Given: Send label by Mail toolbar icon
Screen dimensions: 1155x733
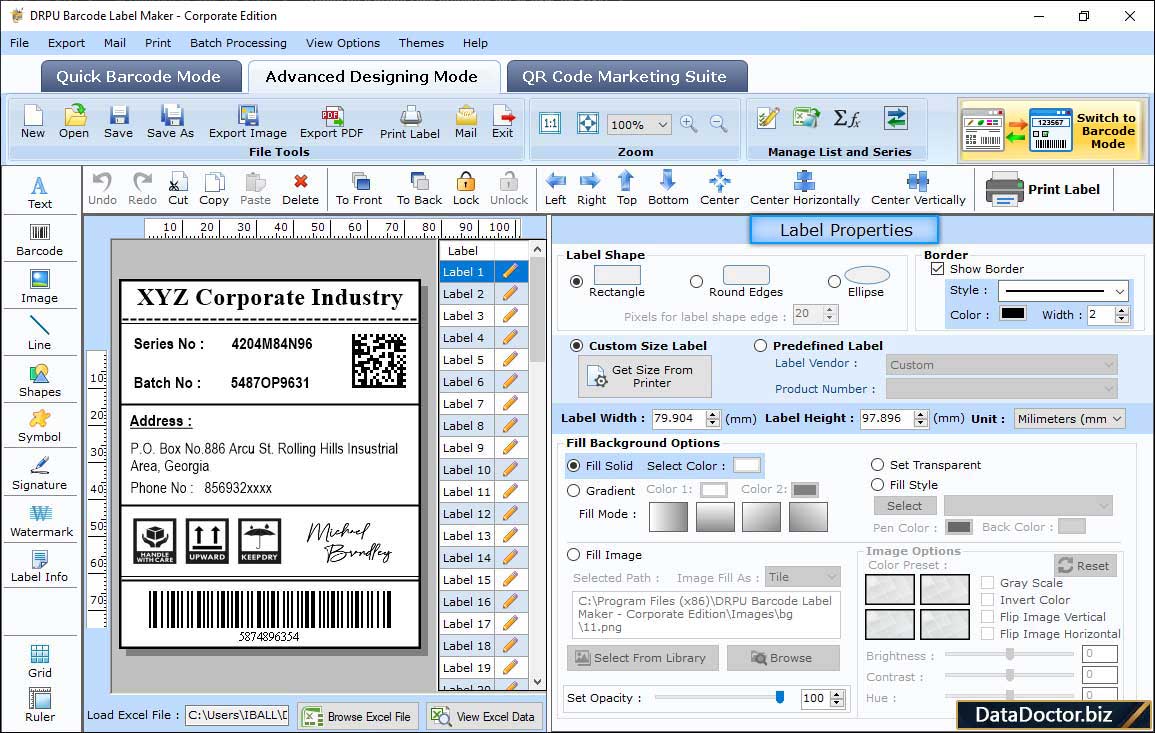Looking at the screenshot, I should (466, 122).
